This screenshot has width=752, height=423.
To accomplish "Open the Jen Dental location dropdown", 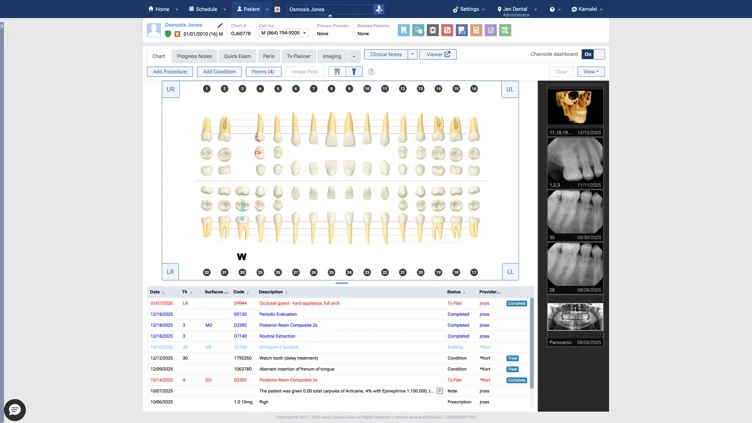I will coord(517,9).
